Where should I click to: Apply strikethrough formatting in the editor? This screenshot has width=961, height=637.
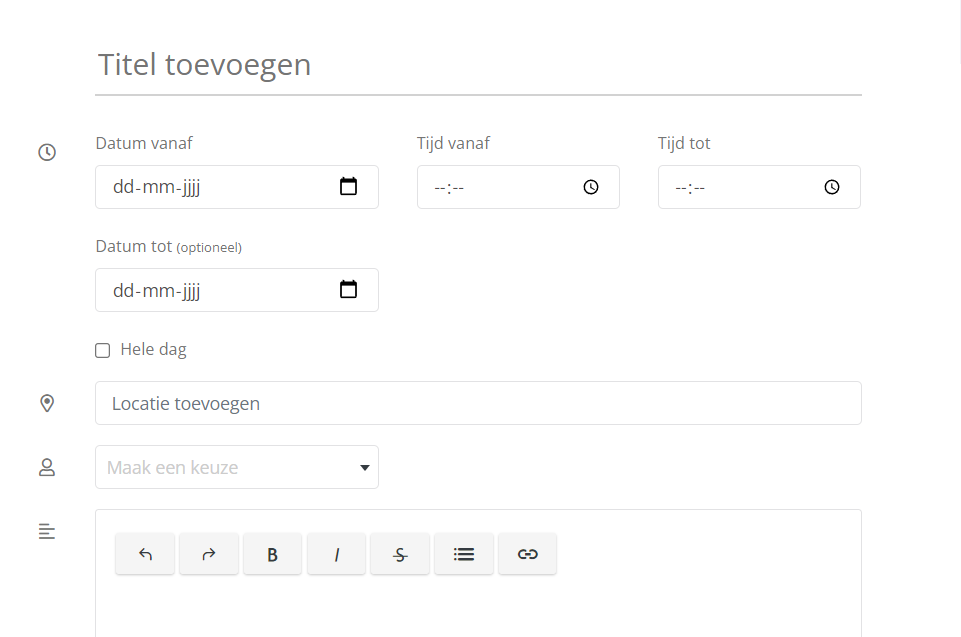[x=400, y=554]
